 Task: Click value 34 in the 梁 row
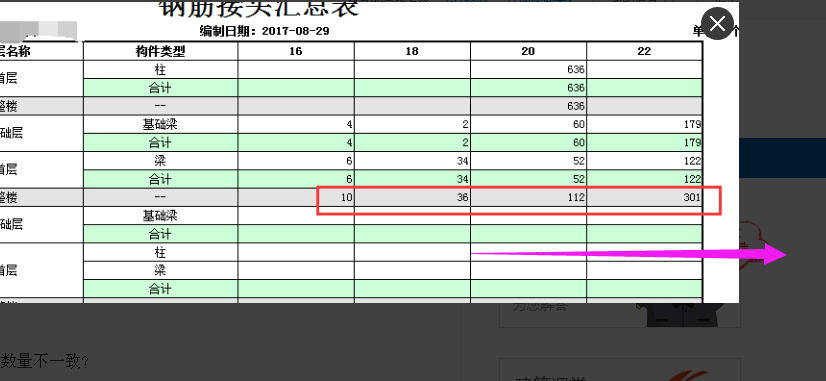pos(463,161)
